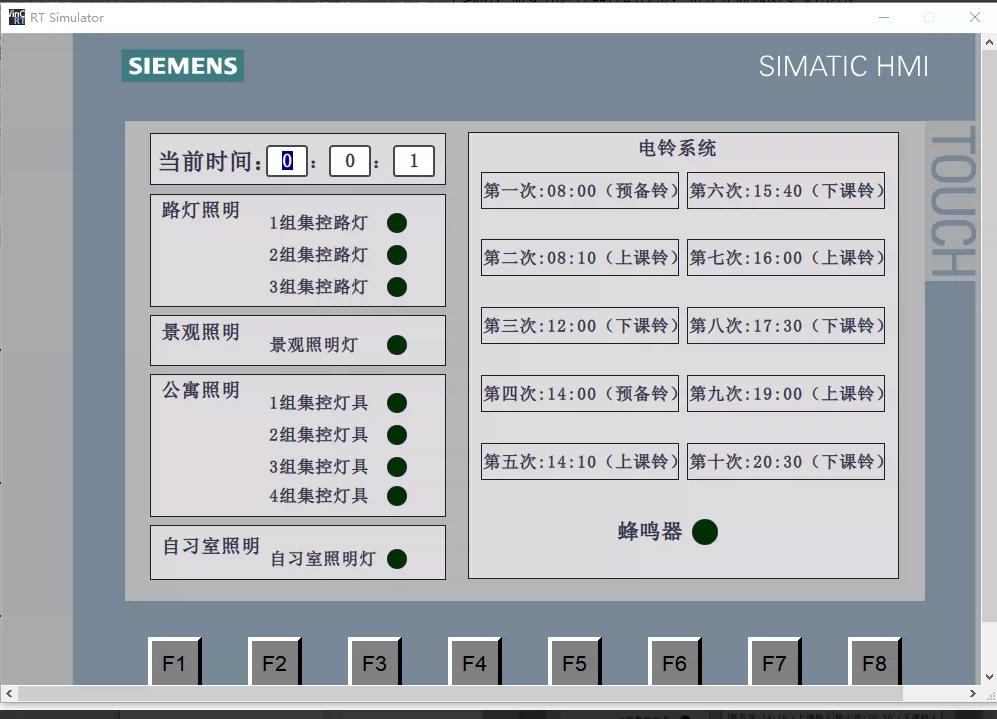This screenshot has height=719, width=997.
Task: Click the 公寓照明 section label
Action: (x=201, y=390)
